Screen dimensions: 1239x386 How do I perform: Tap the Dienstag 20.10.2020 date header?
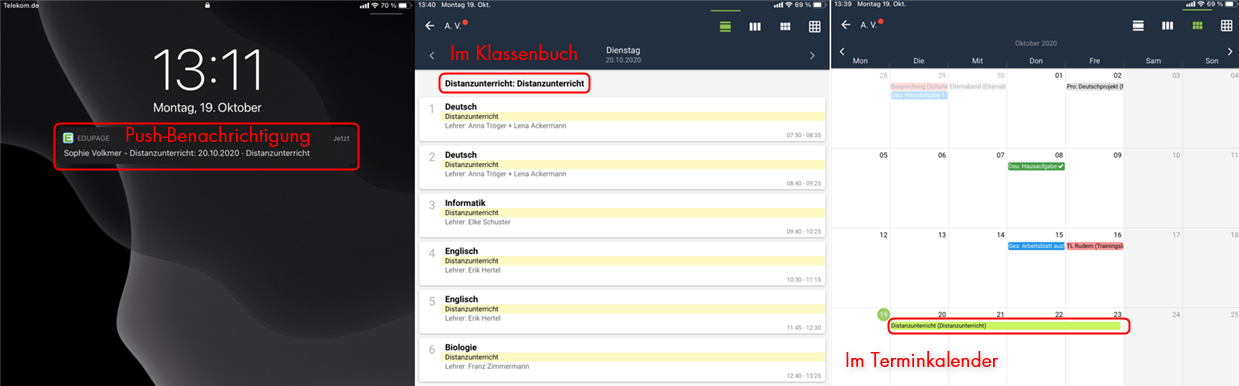622,54
